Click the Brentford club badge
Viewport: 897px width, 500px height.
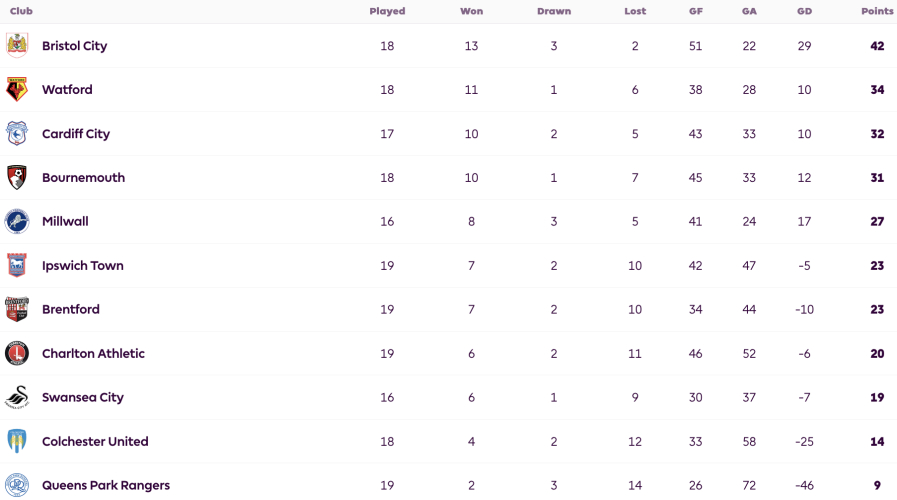coord(17,309)
